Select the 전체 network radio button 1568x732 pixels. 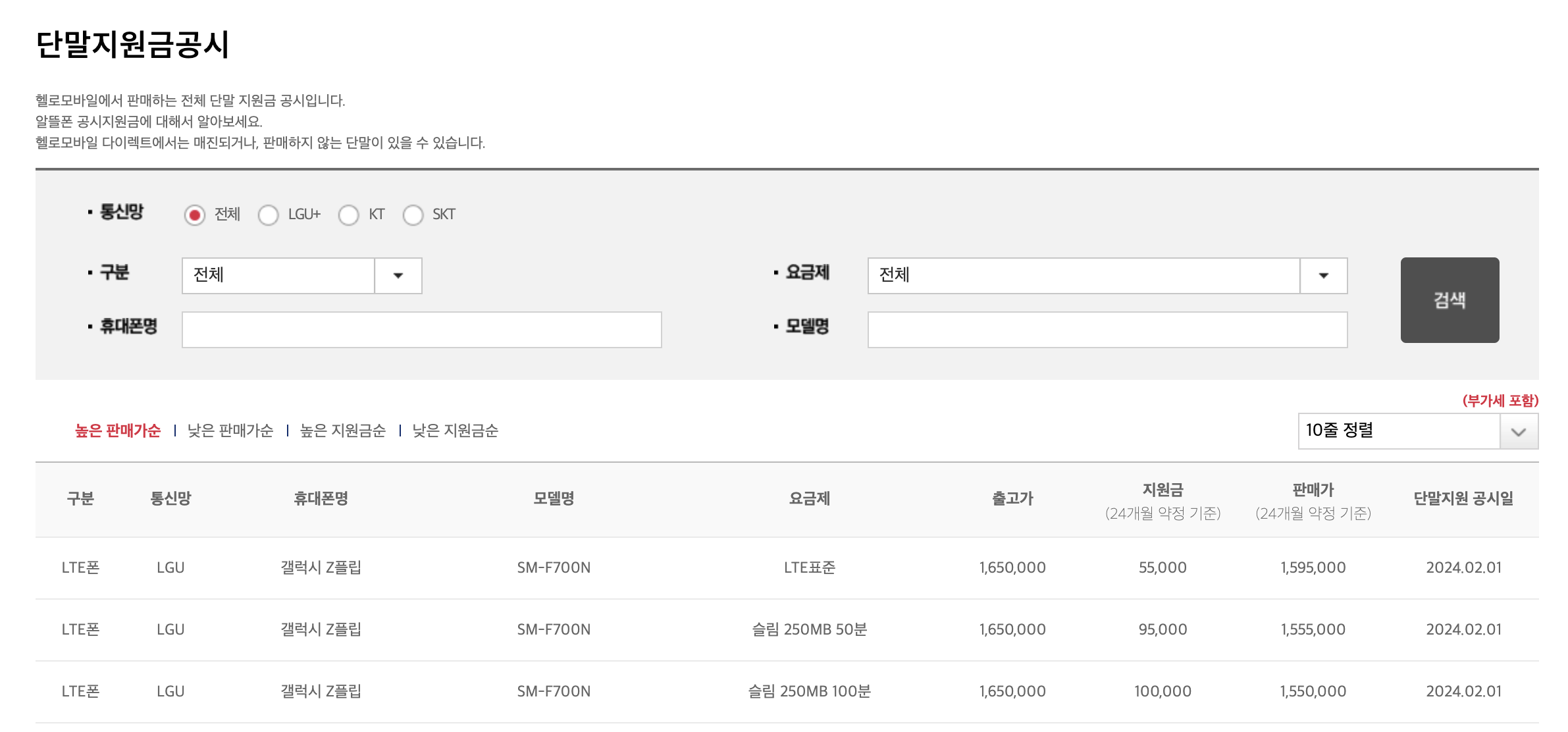pos(195,215)
